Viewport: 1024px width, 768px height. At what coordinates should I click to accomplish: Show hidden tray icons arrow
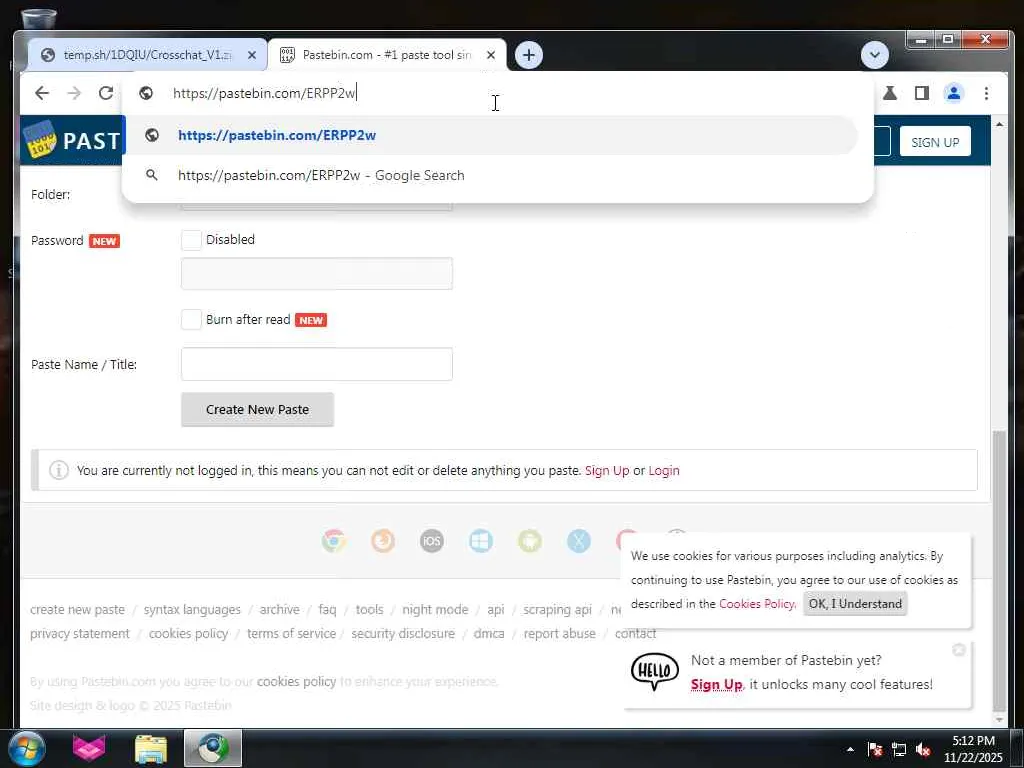(850, 749)
